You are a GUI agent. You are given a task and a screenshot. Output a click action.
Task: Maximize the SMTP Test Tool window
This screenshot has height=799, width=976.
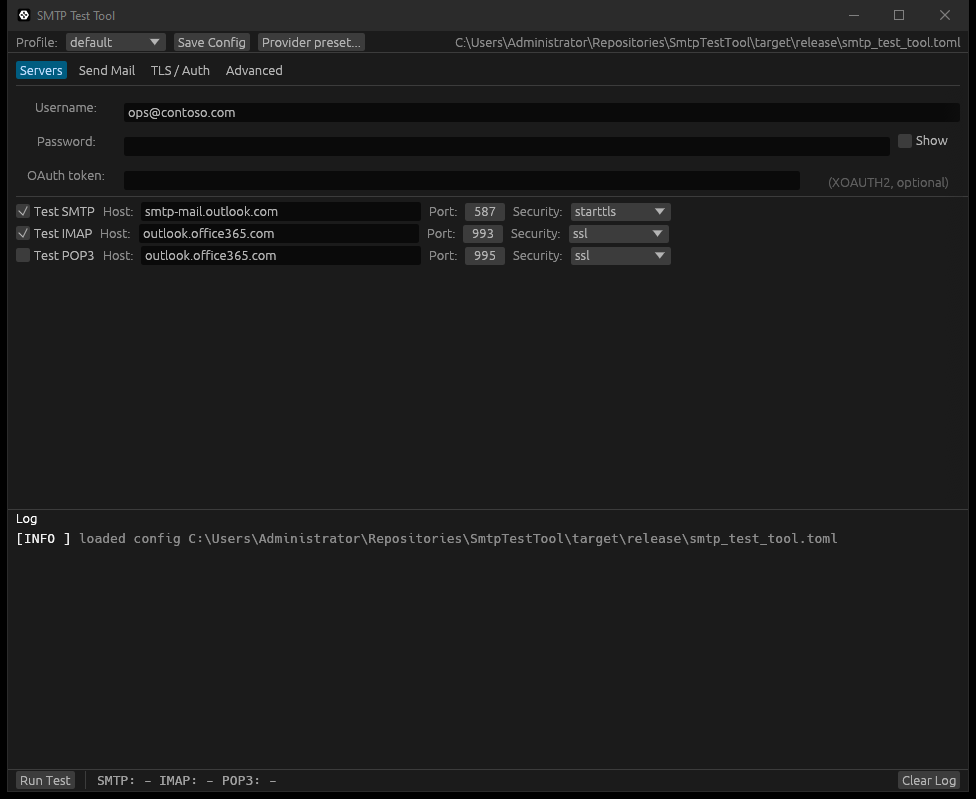pyautogui.click(x=899, y=15)
